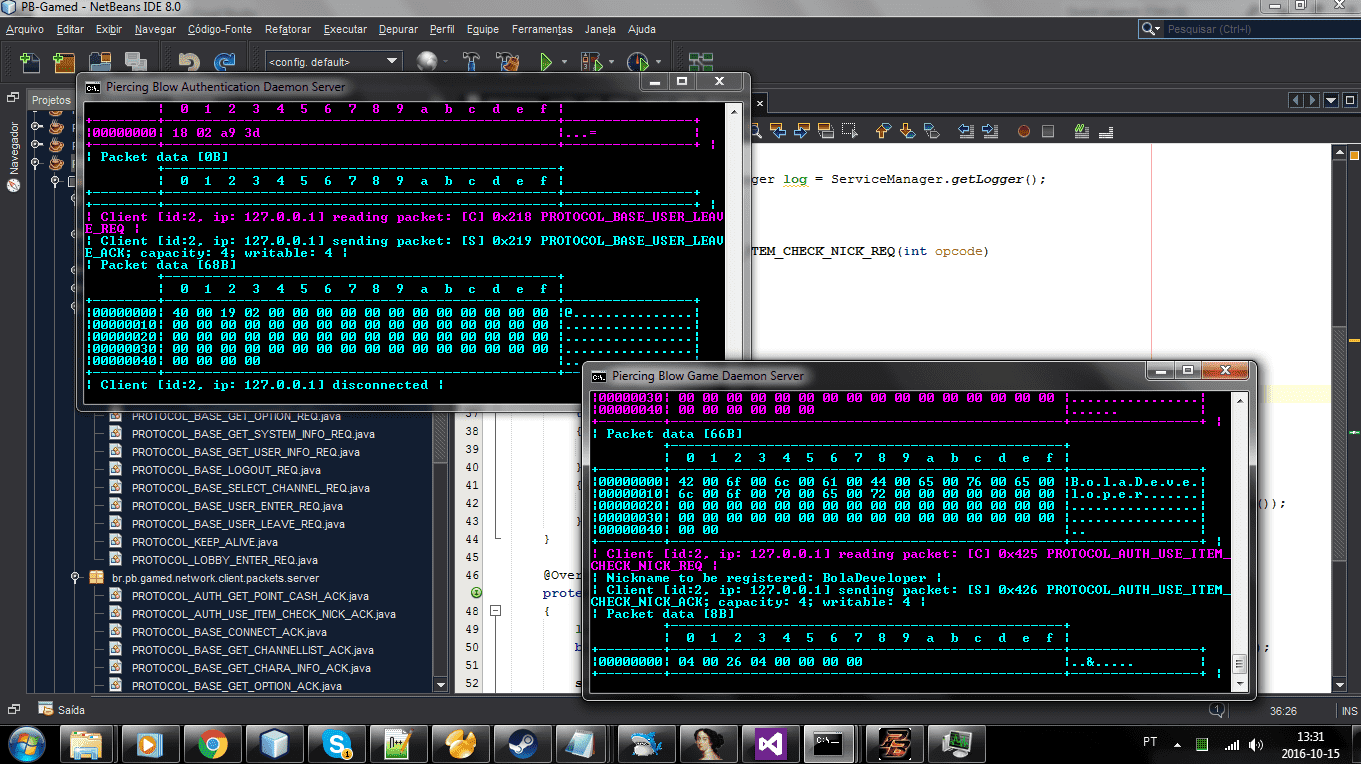
Task: Open the editor documents list dropdown
Action: pyautogui.click(x=1331, y=100)
